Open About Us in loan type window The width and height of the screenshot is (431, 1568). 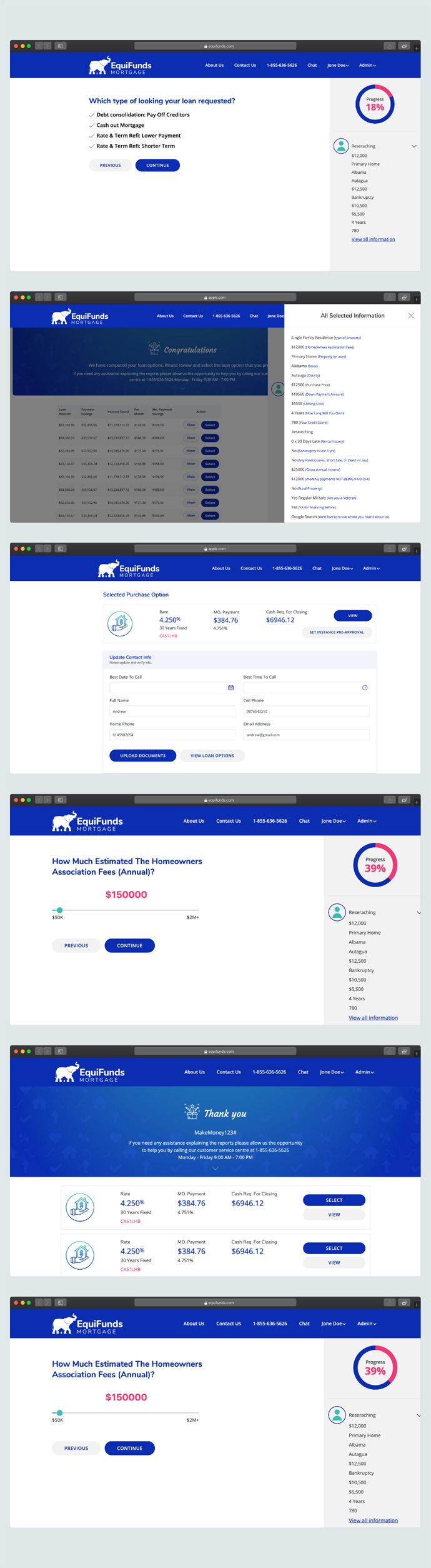click(x=214, y=65)
